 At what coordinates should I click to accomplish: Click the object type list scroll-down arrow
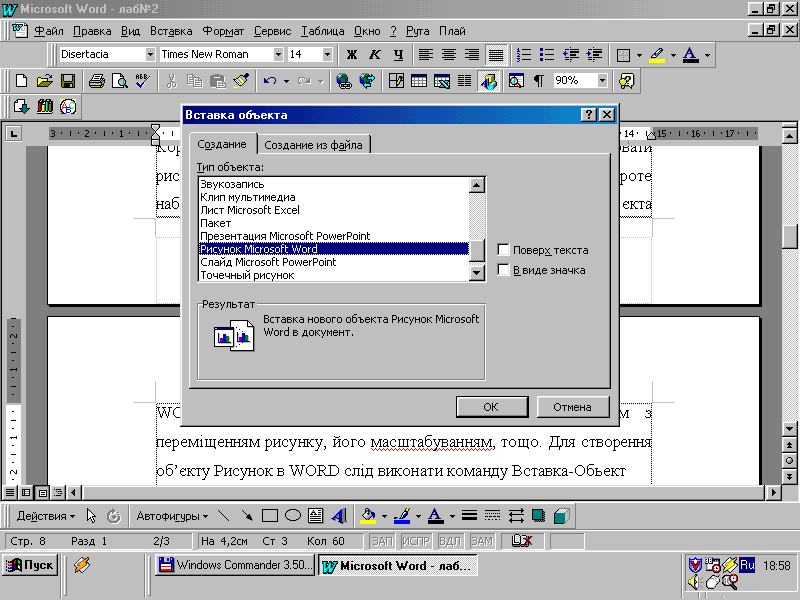point(477,272)
